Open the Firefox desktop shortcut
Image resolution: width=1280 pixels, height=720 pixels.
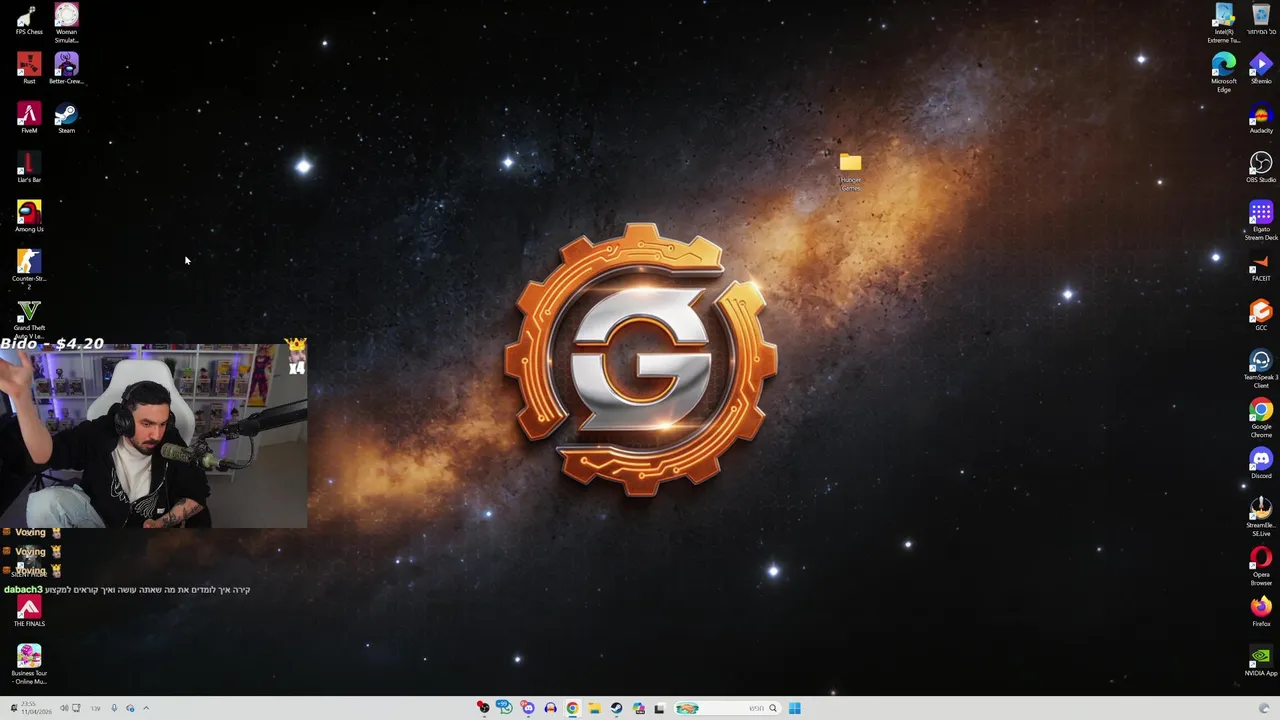tap(1261, 612)
